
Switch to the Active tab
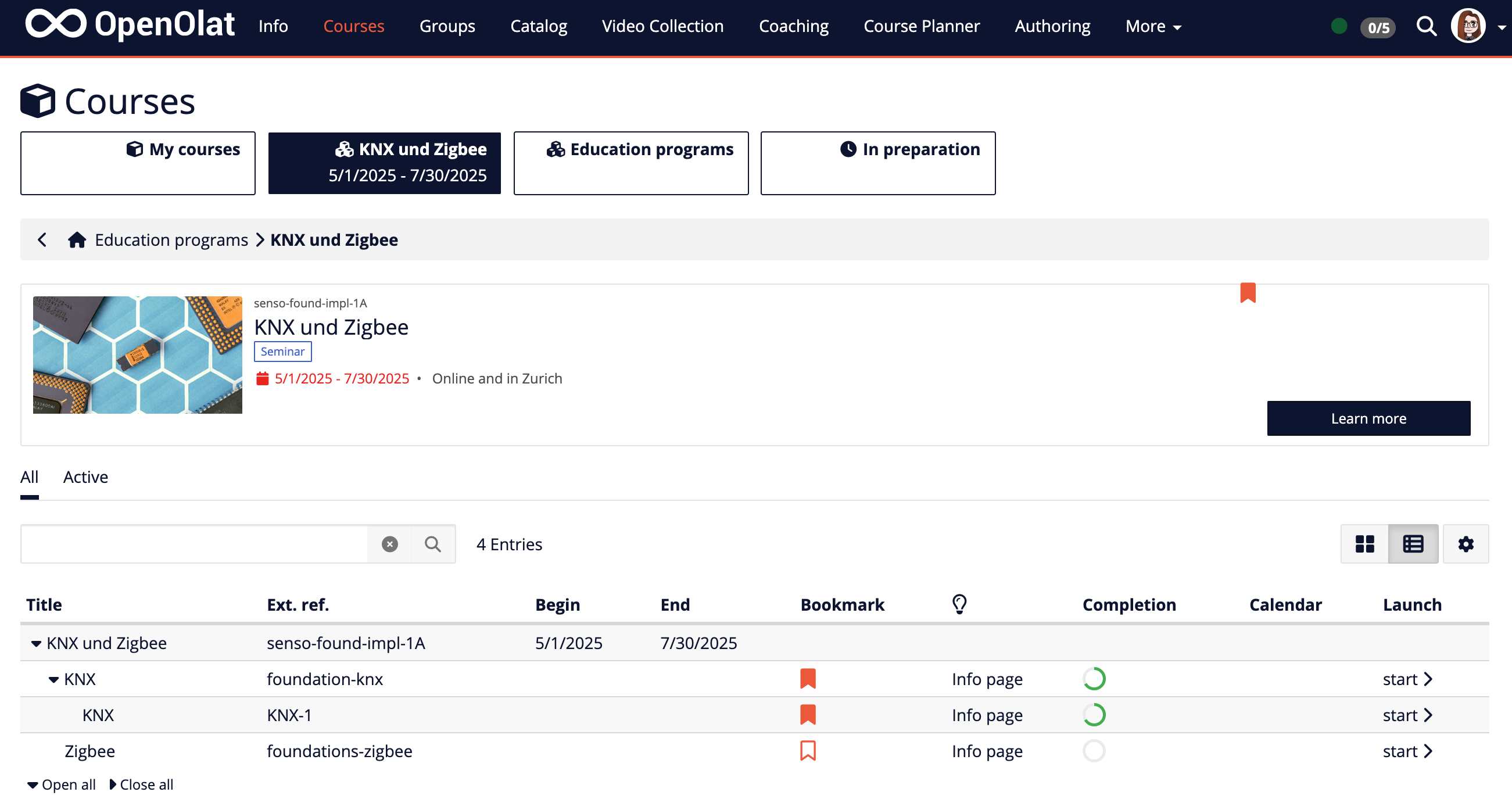tap(85, 477)
